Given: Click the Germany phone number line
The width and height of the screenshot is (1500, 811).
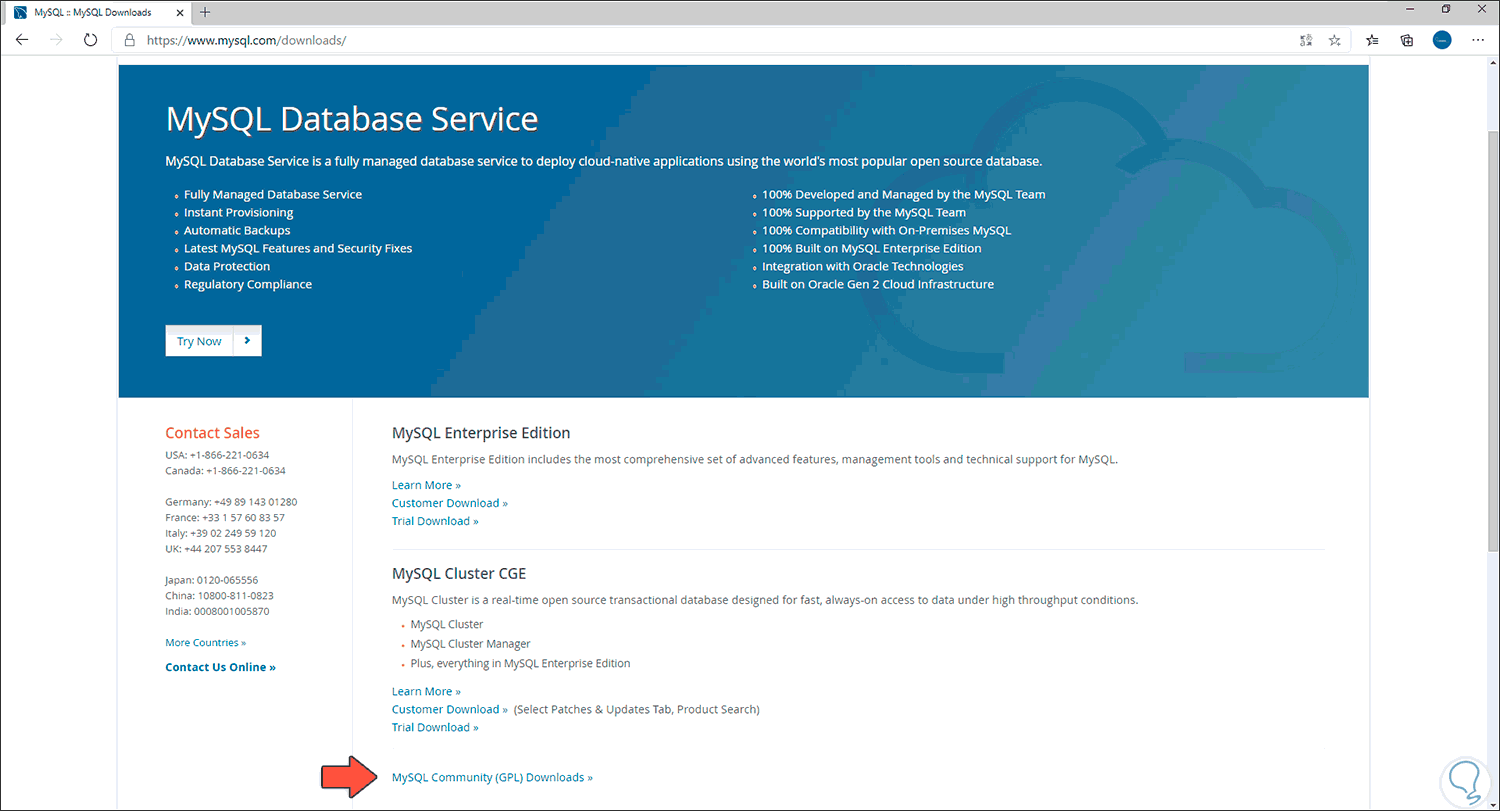Looking at the screenshot, I should pyautogui.click(x=231, y=502).
